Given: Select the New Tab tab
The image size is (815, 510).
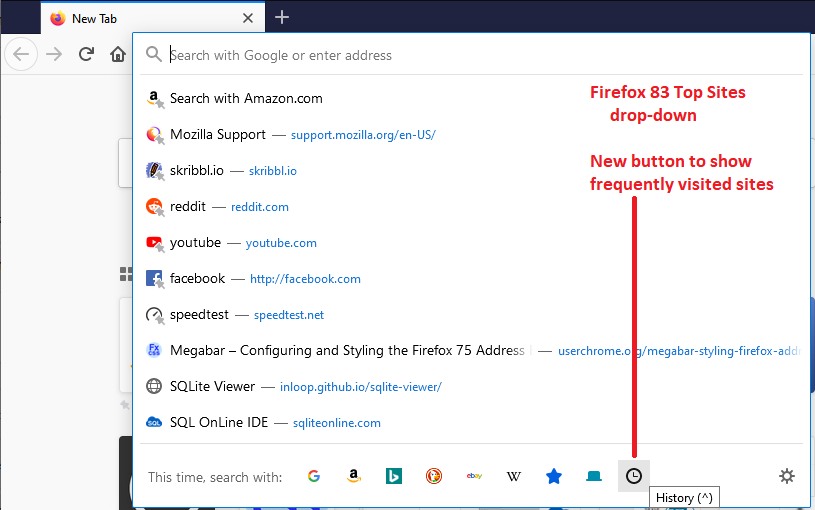Looking at the screenshot, I should pyautogui.click(x=153, y=18).
